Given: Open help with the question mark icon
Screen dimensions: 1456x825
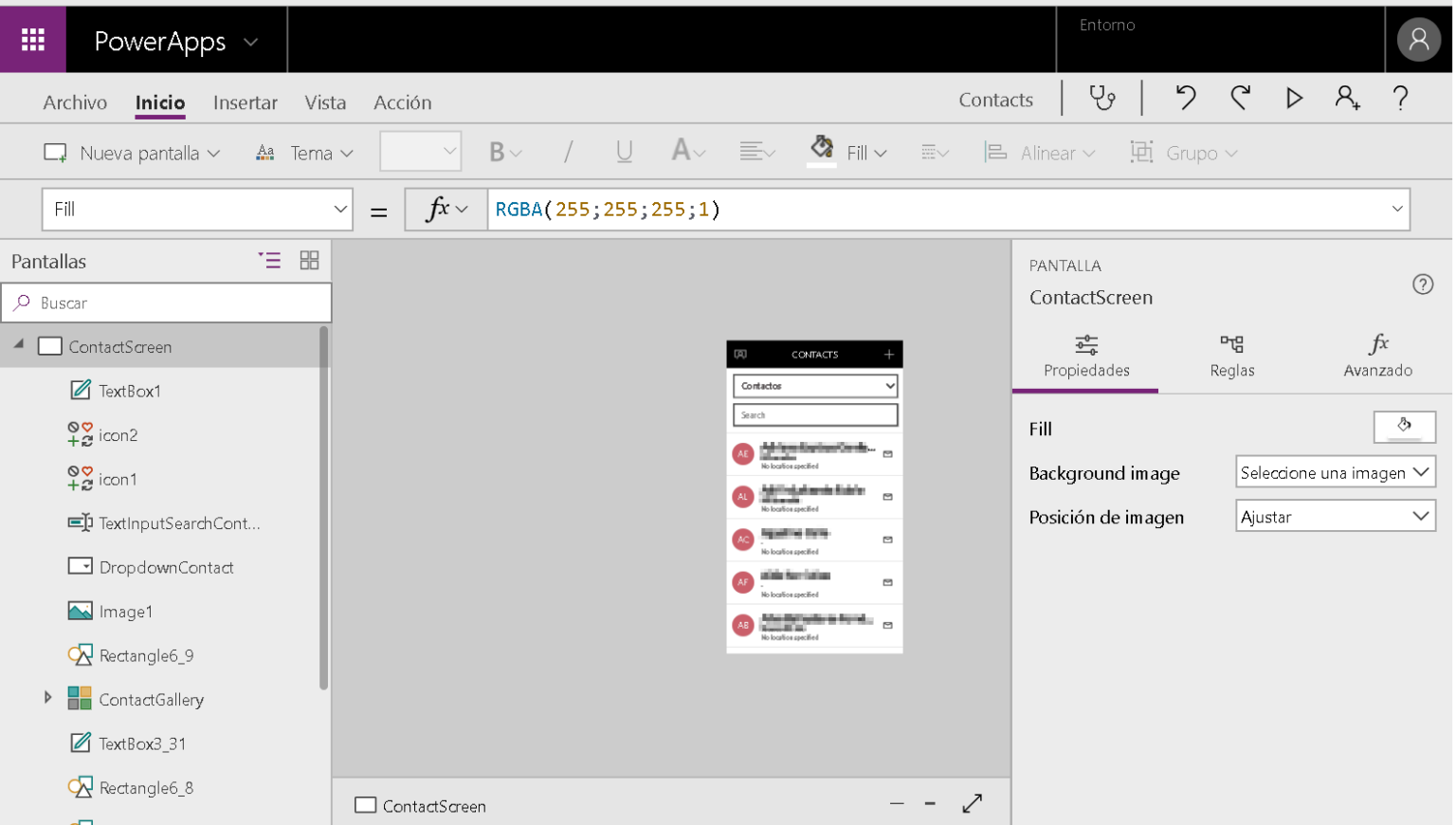Looking at the screenshot, I should coord(1400,99).
